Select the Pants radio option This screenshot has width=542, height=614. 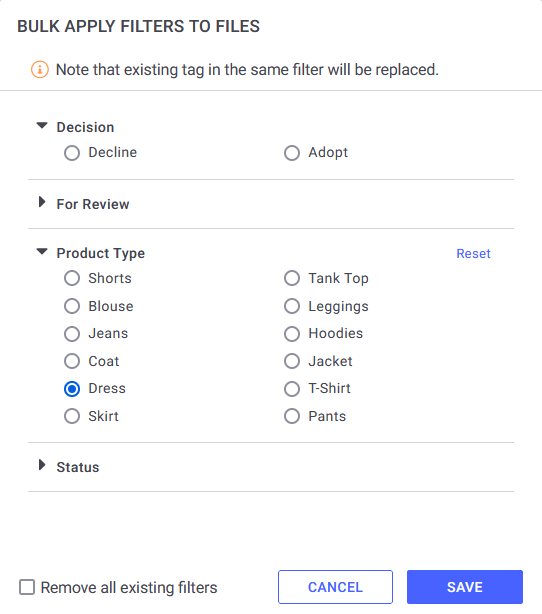click(292, 416)
